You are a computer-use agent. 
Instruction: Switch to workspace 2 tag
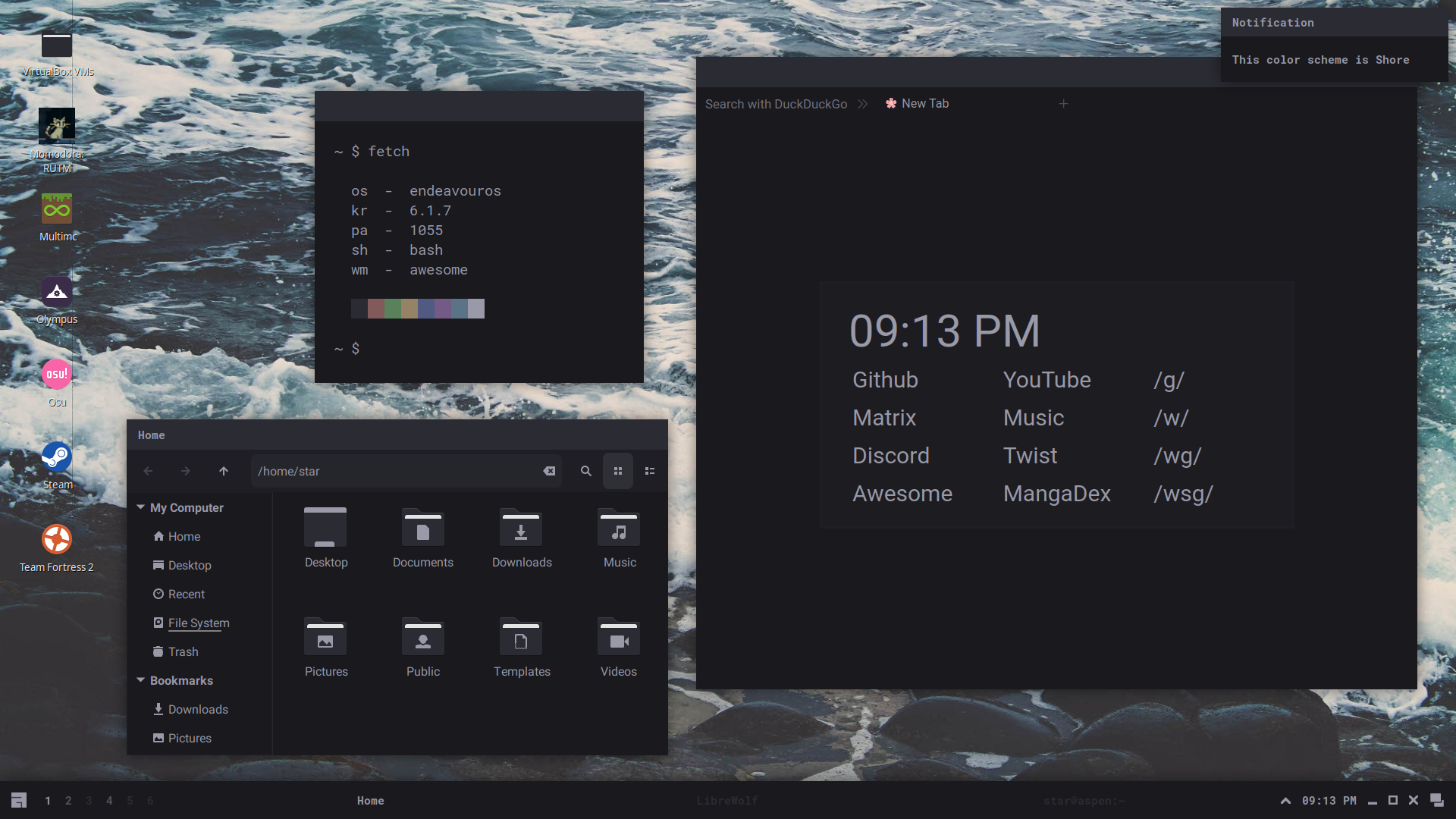tap(68, 801)
